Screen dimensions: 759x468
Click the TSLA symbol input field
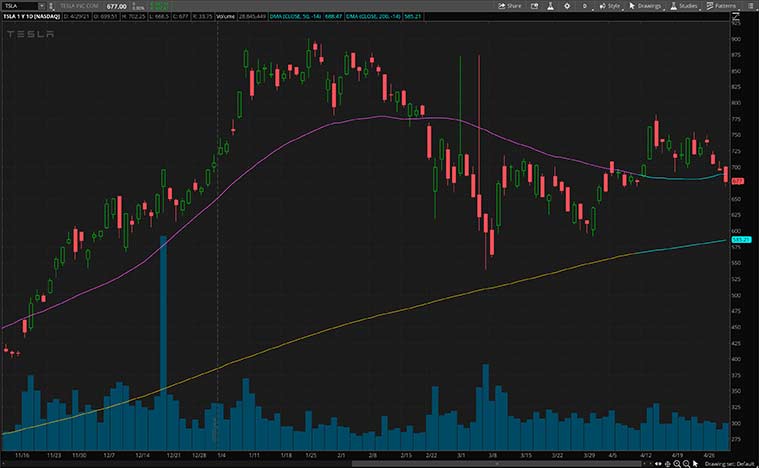click(x=20, y=6)
